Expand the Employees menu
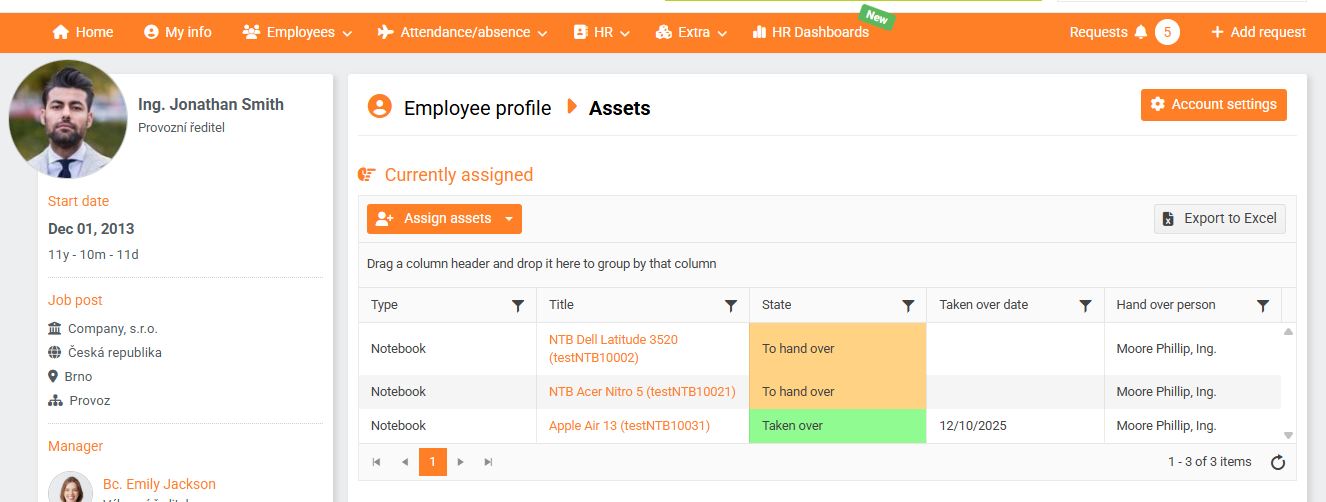The height and width of the screenshot is (502, 1326). [x=297, y=32]
